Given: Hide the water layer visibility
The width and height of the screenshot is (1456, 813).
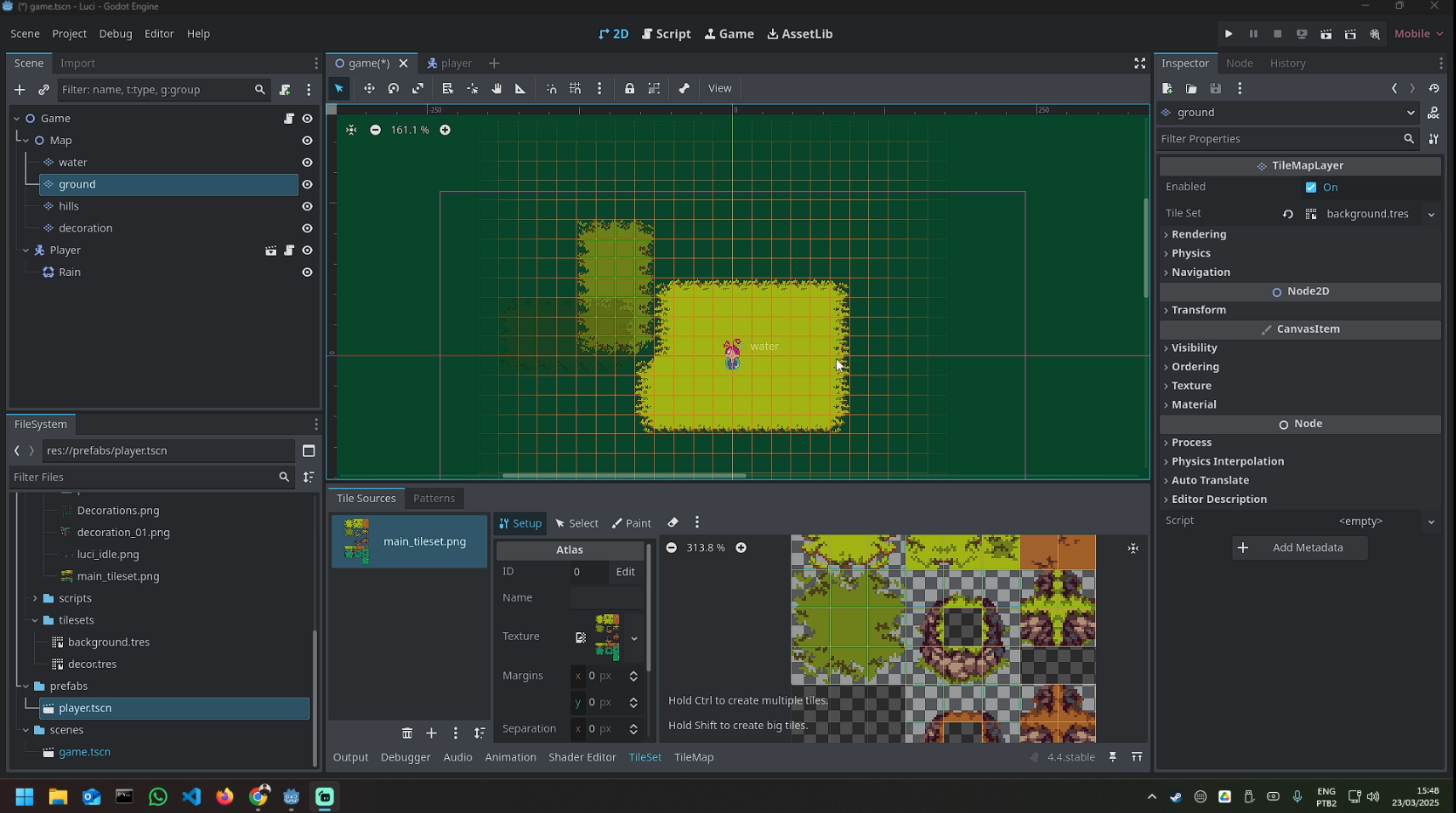Looking at the screenshot, I should pos(307,162).
